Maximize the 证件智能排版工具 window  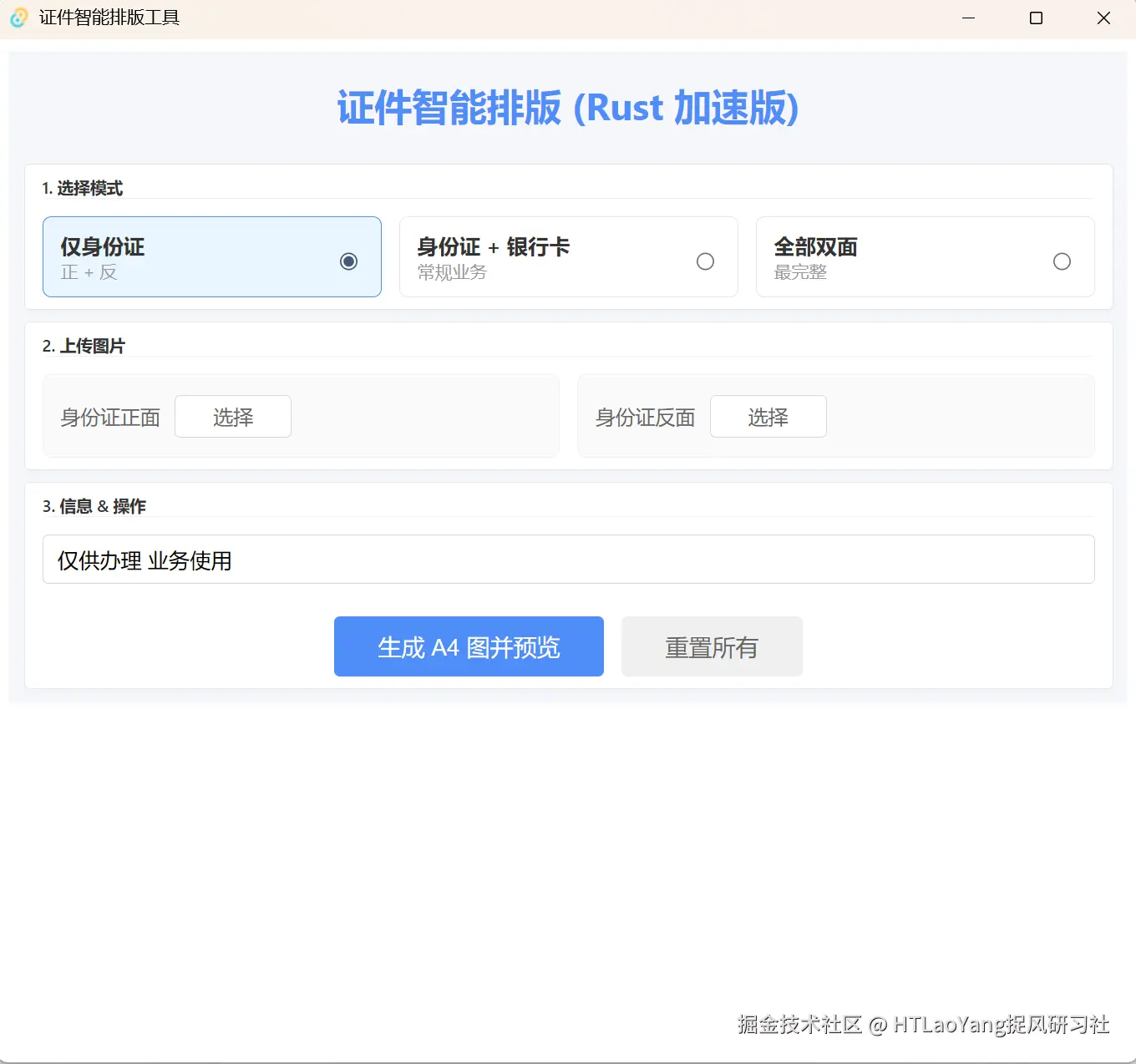(x=1036, y=18)
